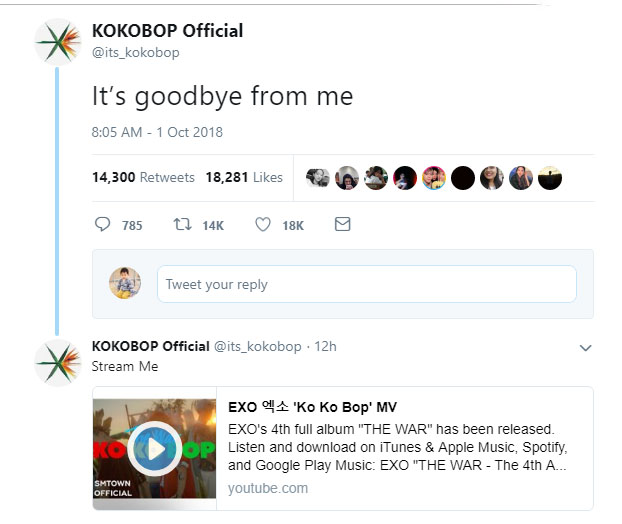
Task: Expand the tweet options chevron
Action: [x=585, y=348]
